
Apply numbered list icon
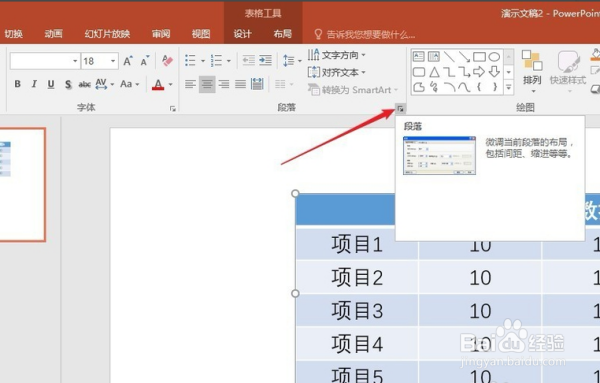[216, 60]
